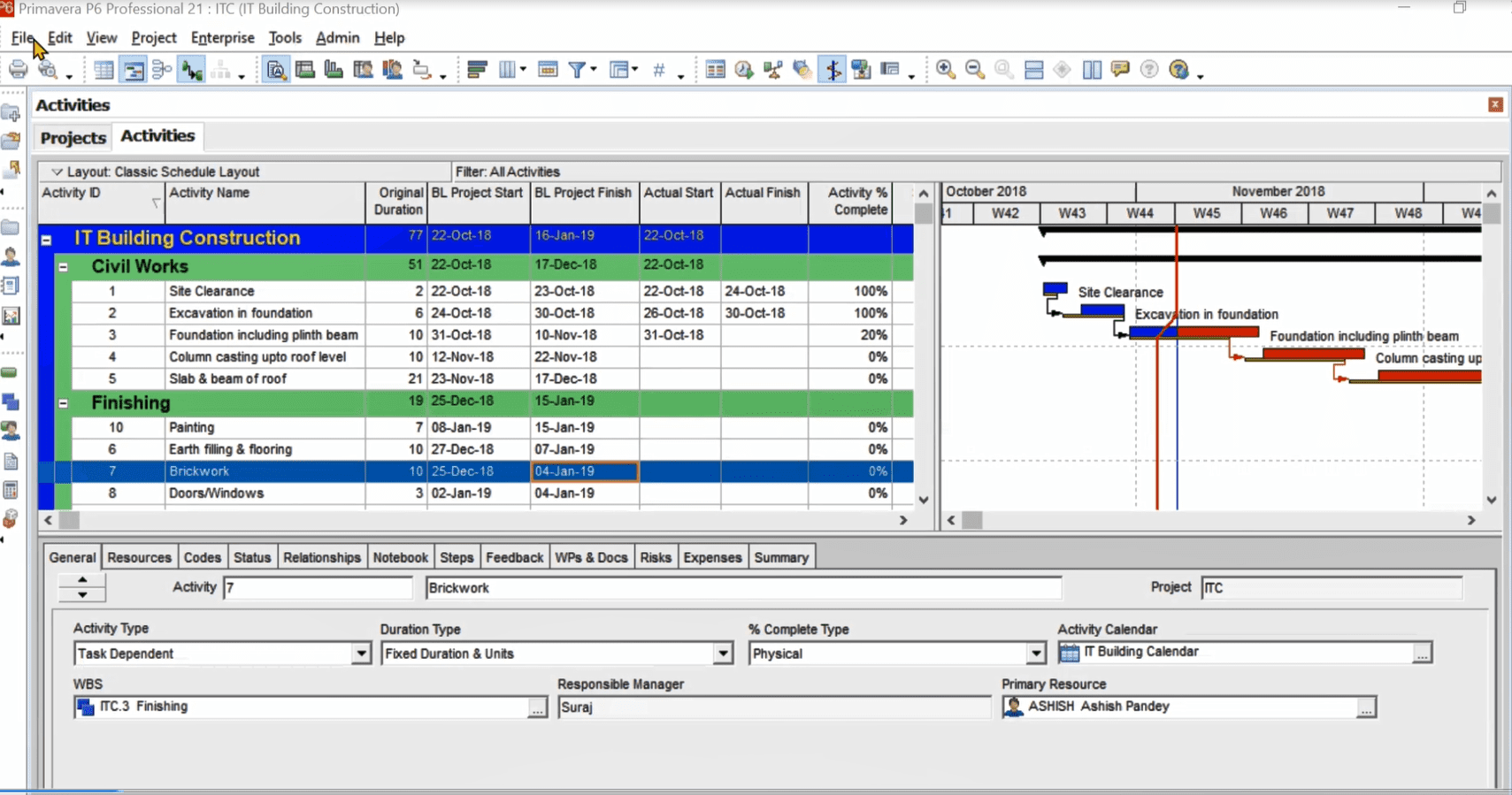
Task: Select the Site Clearance bar in Gantt
Action: 1055,289
